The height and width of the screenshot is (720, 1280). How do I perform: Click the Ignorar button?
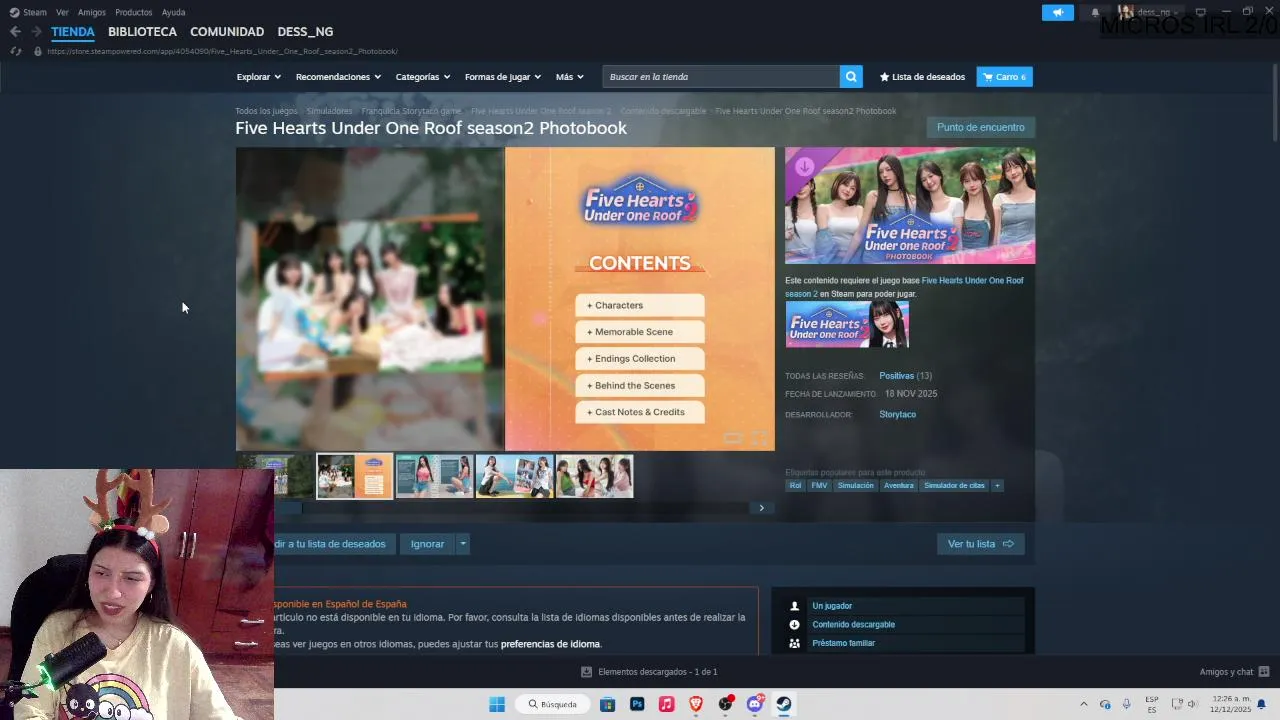pos(427,544)
